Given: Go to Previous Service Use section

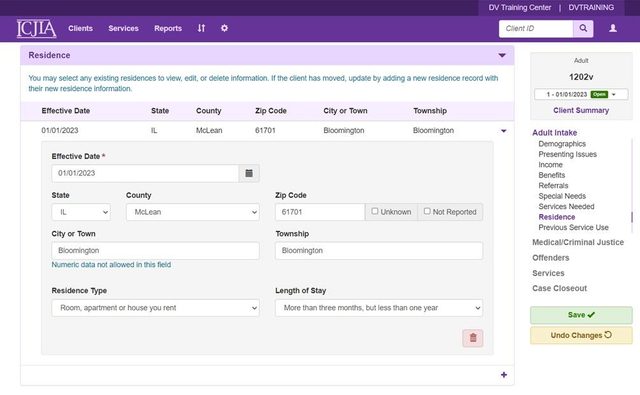Looking at the screenshot, I should [573, 228].
